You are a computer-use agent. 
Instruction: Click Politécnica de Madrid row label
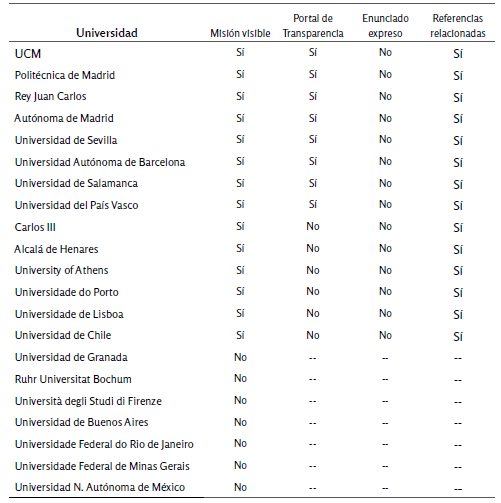click(x=65, y=75)
